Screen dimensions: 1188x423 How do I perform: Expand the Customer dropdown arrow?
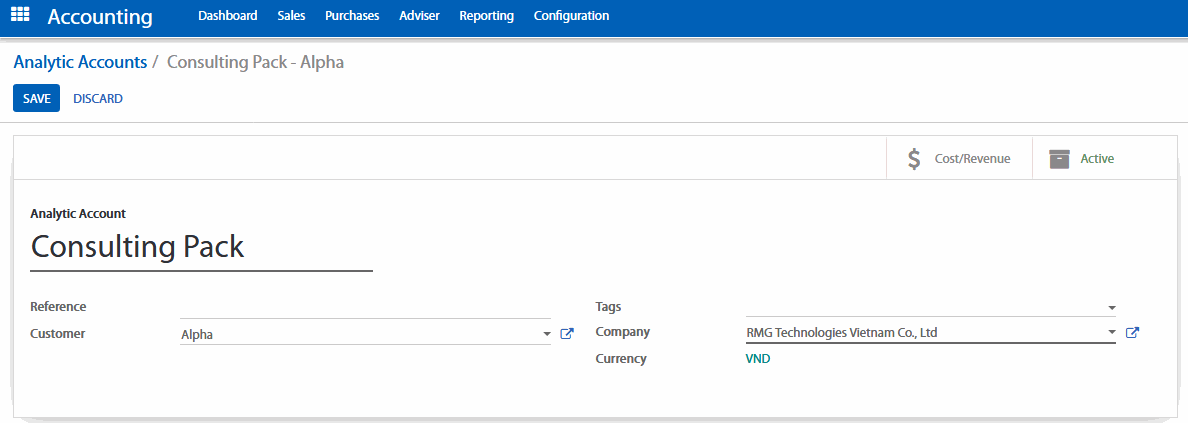pyautogui.click(x=546, y=334)
